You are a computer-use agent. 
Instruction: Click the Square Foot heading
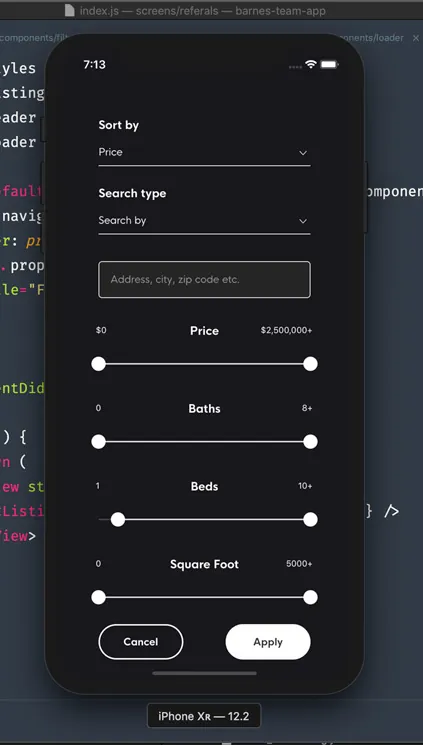click(x=204, y=564)
